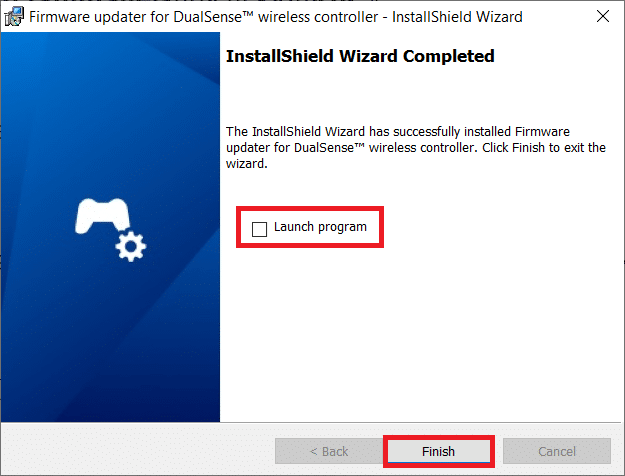Image resolution: width=625 pixels, height=476 pixels.
Task: Click DualSense in the message paragraph
Action: [324, 148]
